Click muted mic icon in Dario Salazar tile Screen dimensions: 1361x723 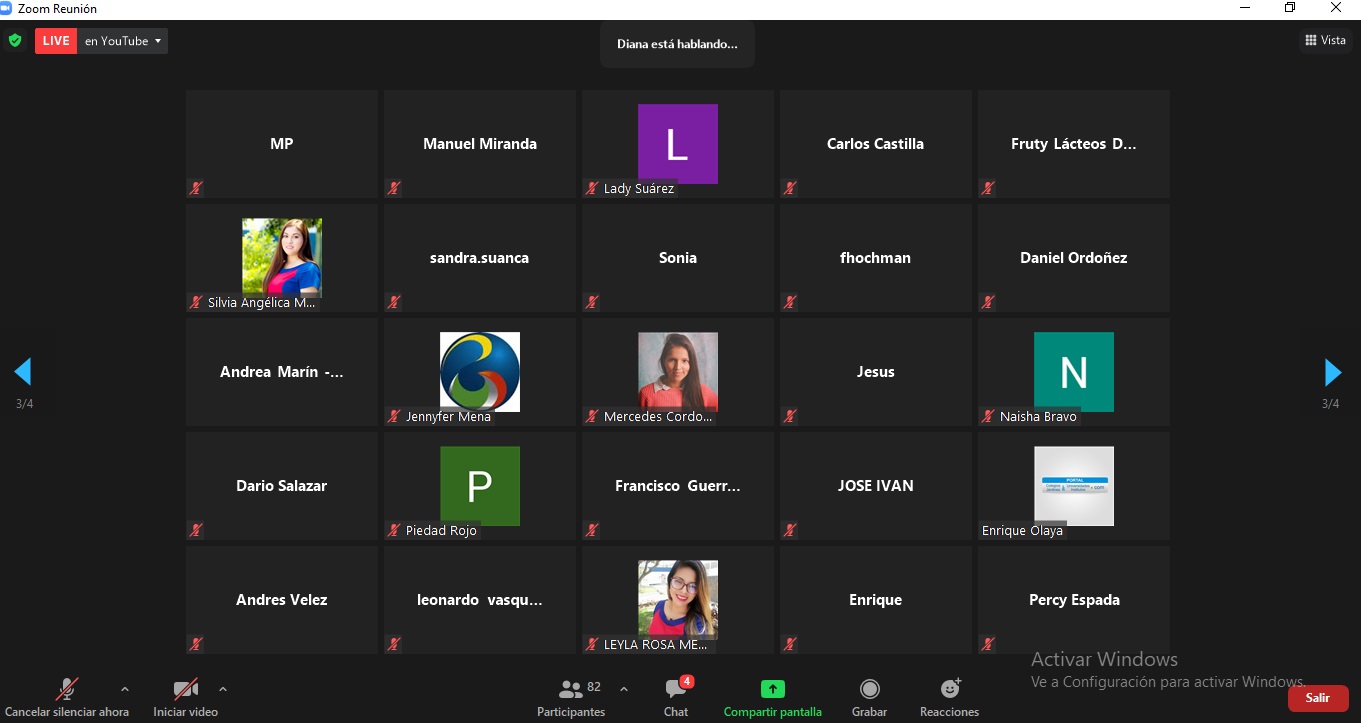pyautogui.click(x=197, y=530)
